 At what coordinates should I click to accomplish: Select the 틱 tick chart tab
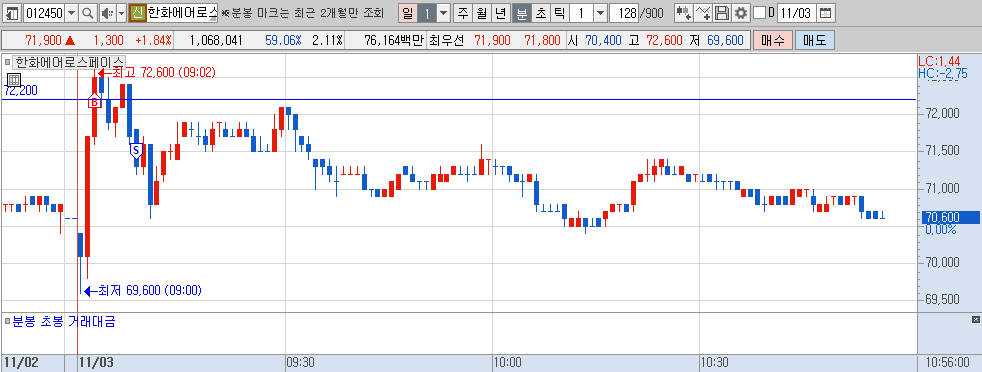pos(559,13)
